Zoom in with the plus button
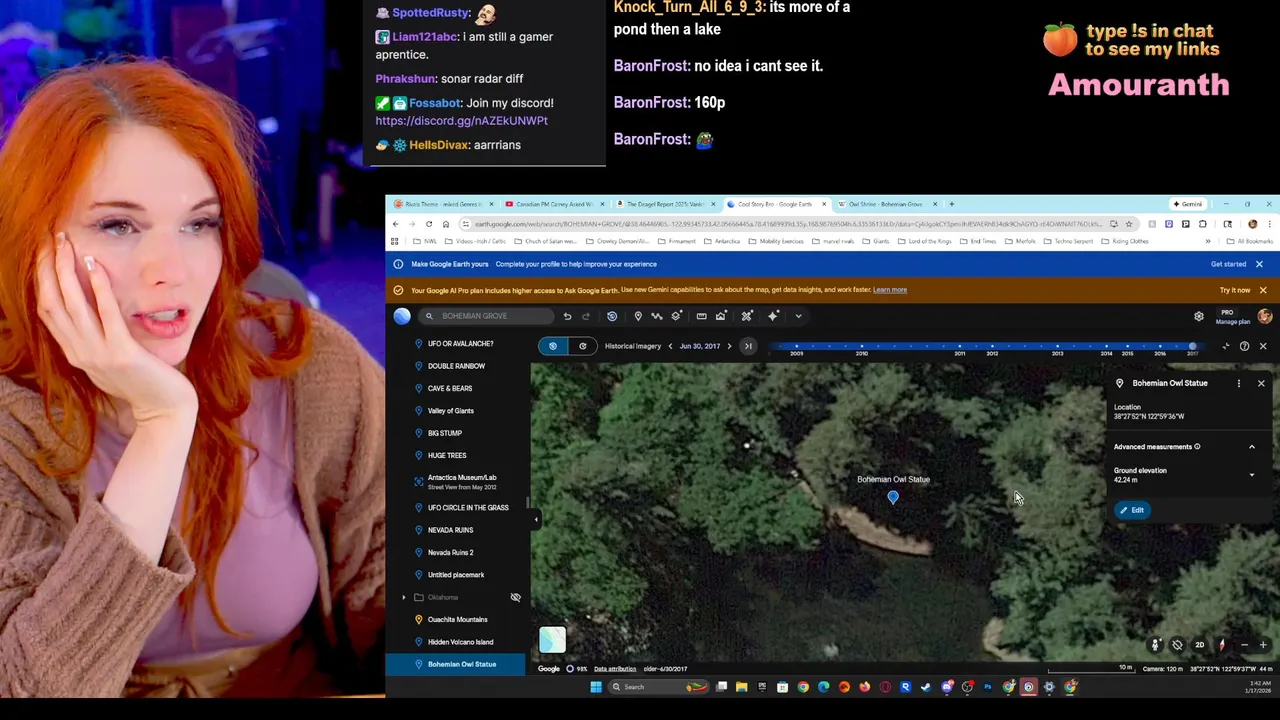Viewport: 1280px width, 720px height. point(1263,645)
